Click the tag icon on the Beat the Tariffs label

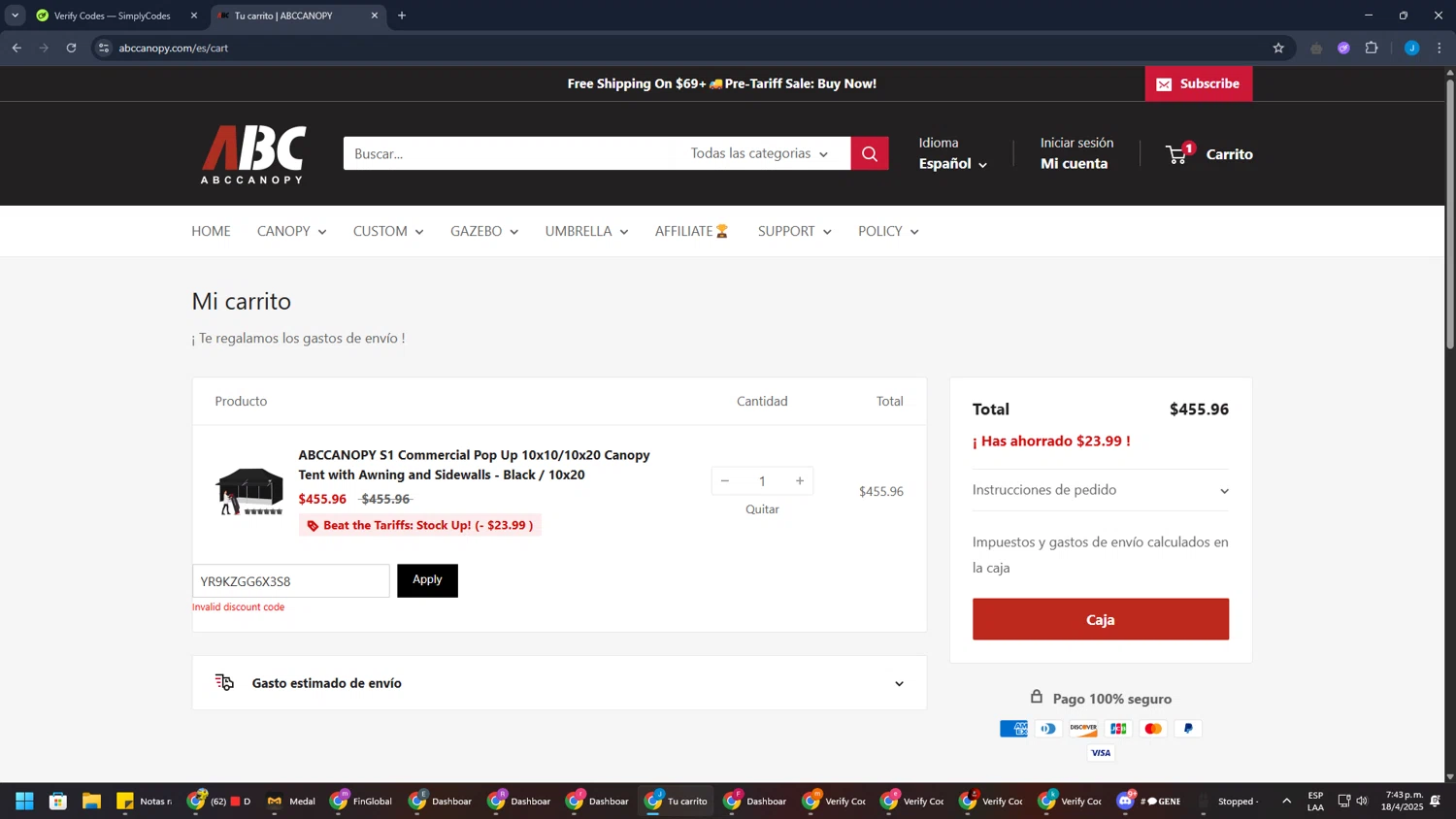click(313, 526)
